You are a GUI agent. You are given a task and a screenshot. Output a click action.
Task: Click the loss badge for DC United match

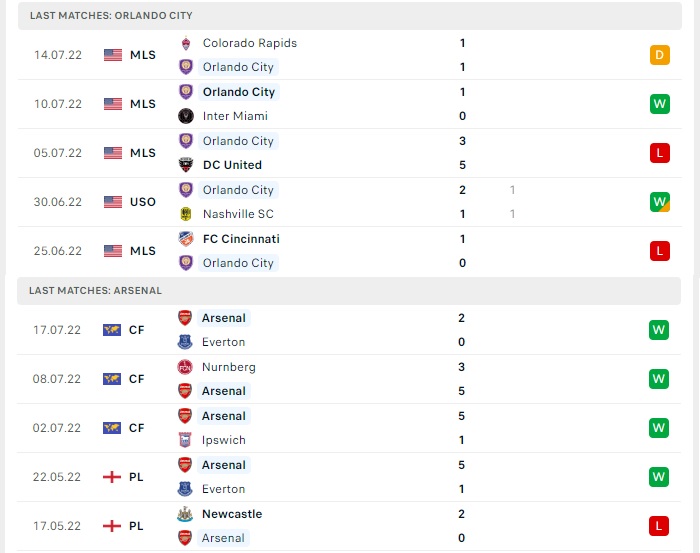(660, 153)
